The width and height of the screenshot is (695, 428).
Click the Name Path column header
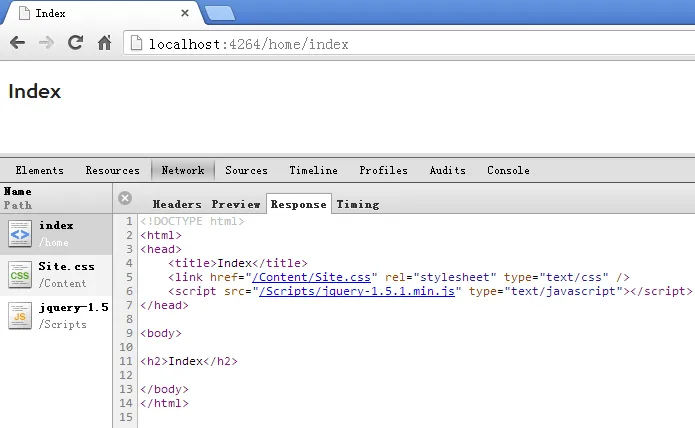[56, 198]
